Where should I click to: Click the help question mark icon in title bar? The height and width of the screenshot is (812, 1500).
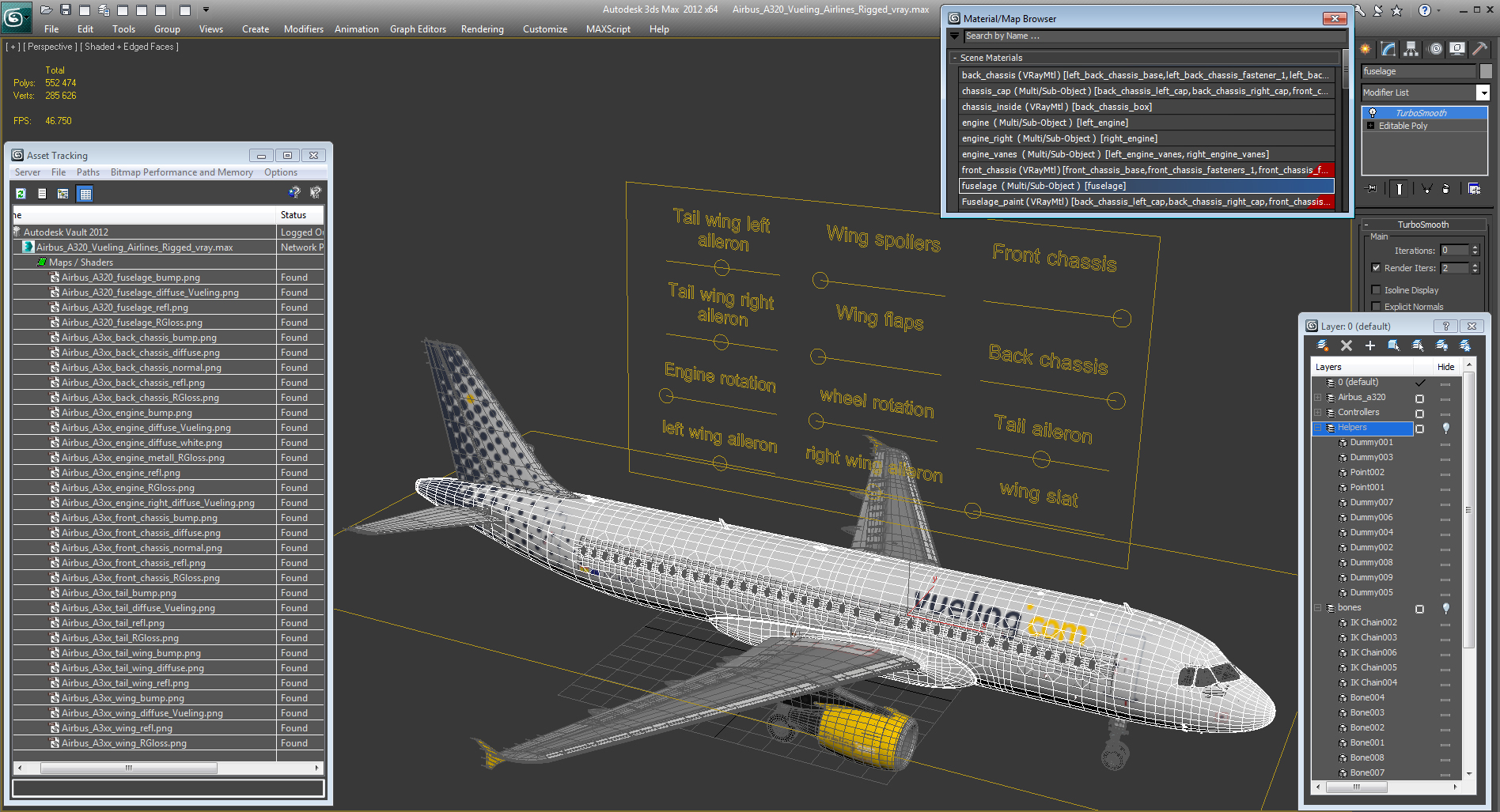click(x=1425, y=10)
